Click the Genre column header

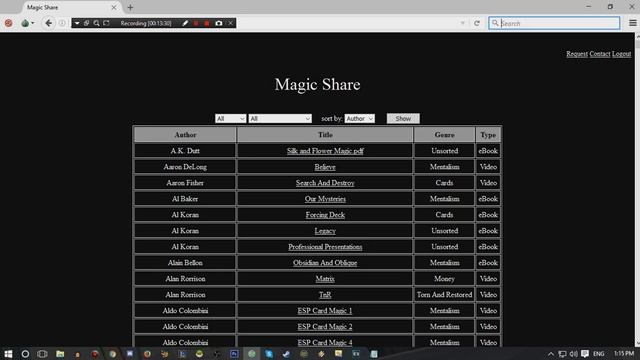tap(444, 135)
